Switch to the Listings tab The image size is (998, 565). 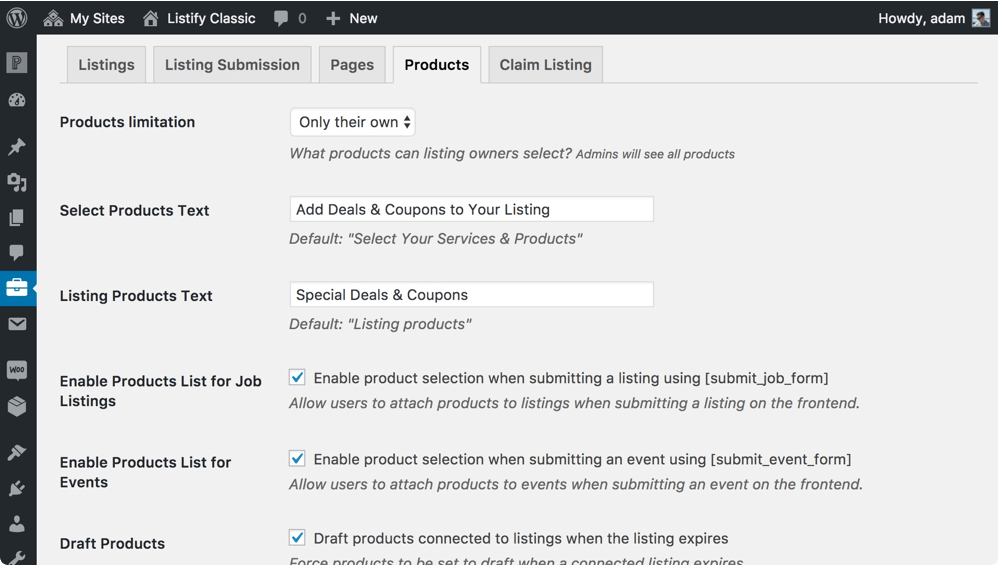pos(106,65)
